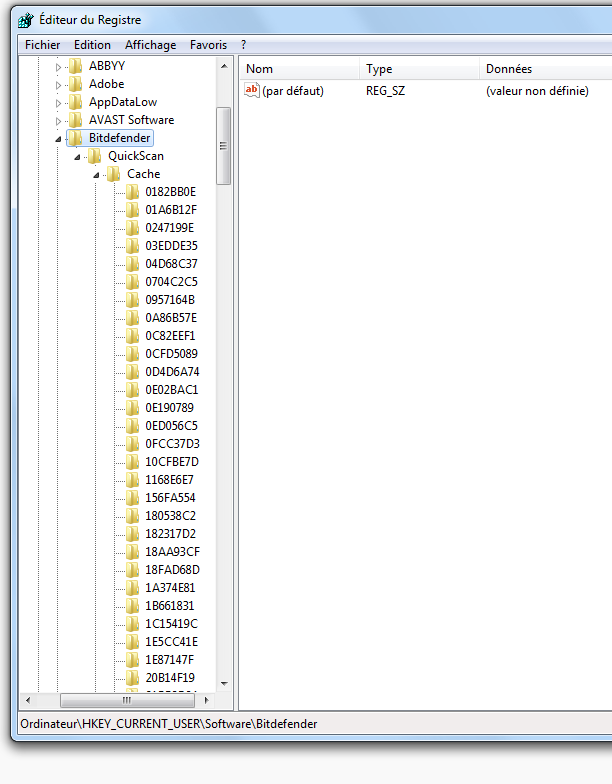The height and width of the screenshot is (784, 612).
Task: Select the 1E5CC41E key
Action: click(x=172, y=642)
